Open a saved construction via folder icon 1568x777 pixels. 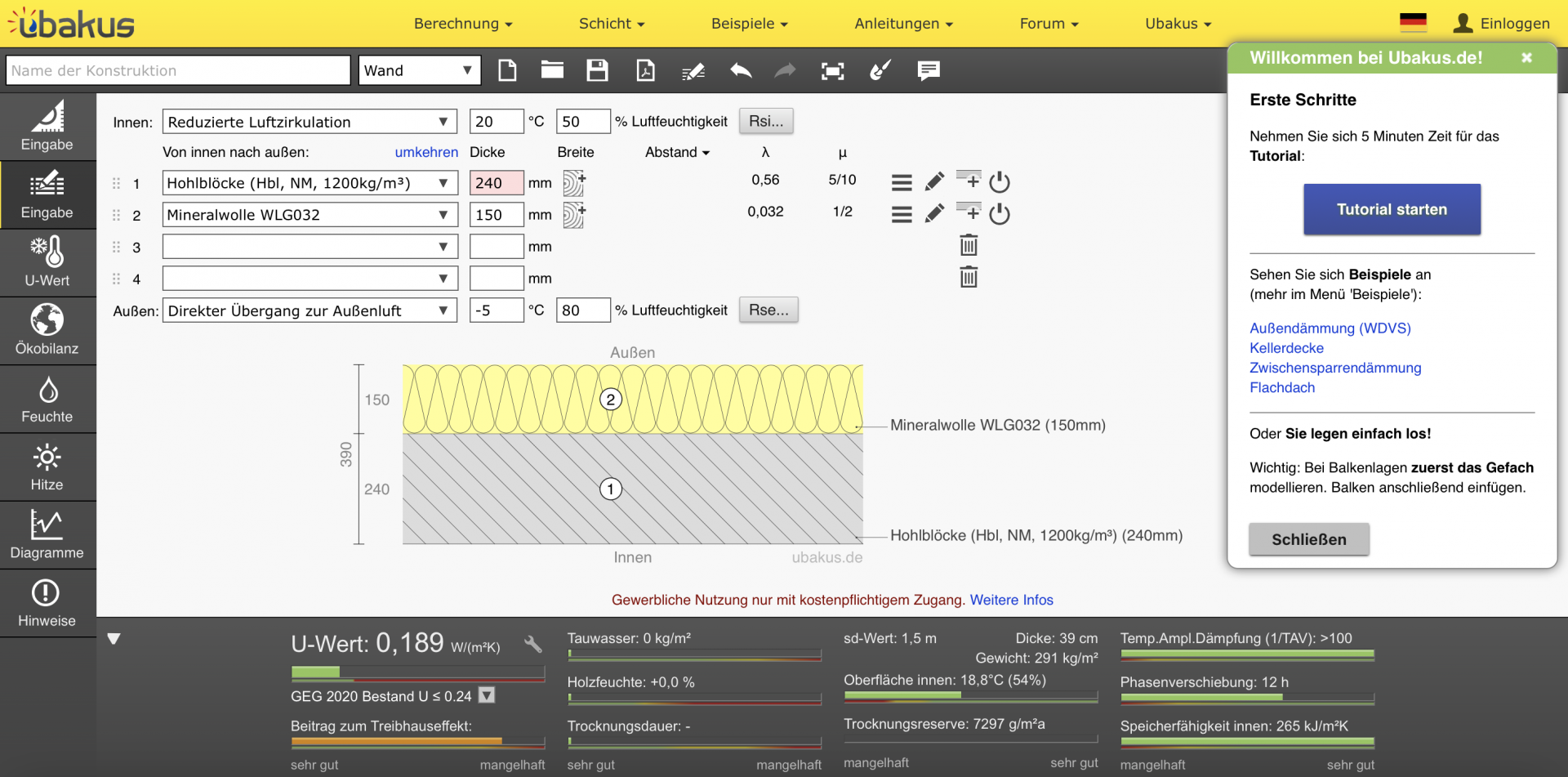pos(552,70)
